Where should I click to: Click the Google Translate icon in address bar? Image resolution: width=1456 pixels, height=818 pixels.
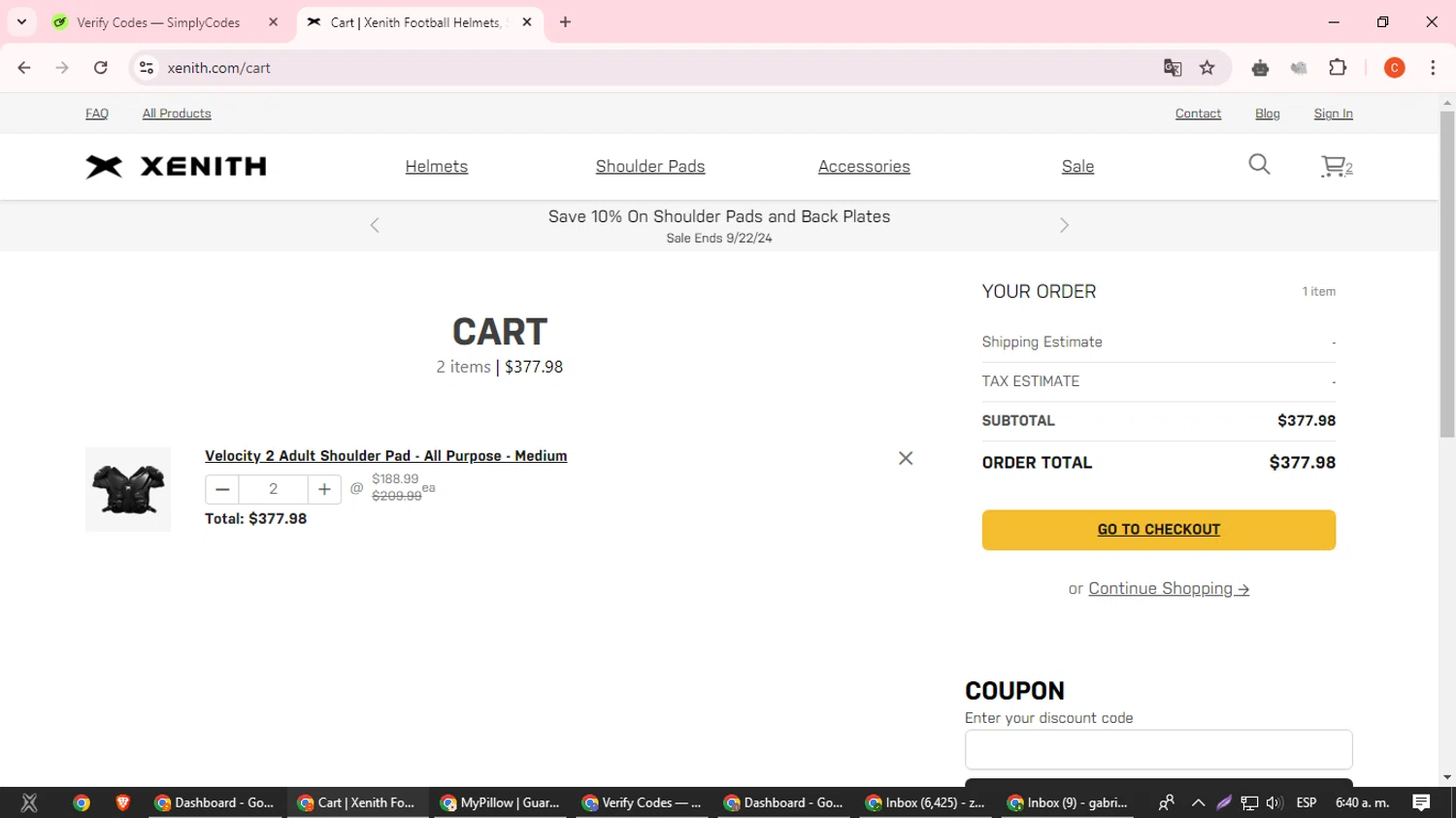coord(1173,68)
